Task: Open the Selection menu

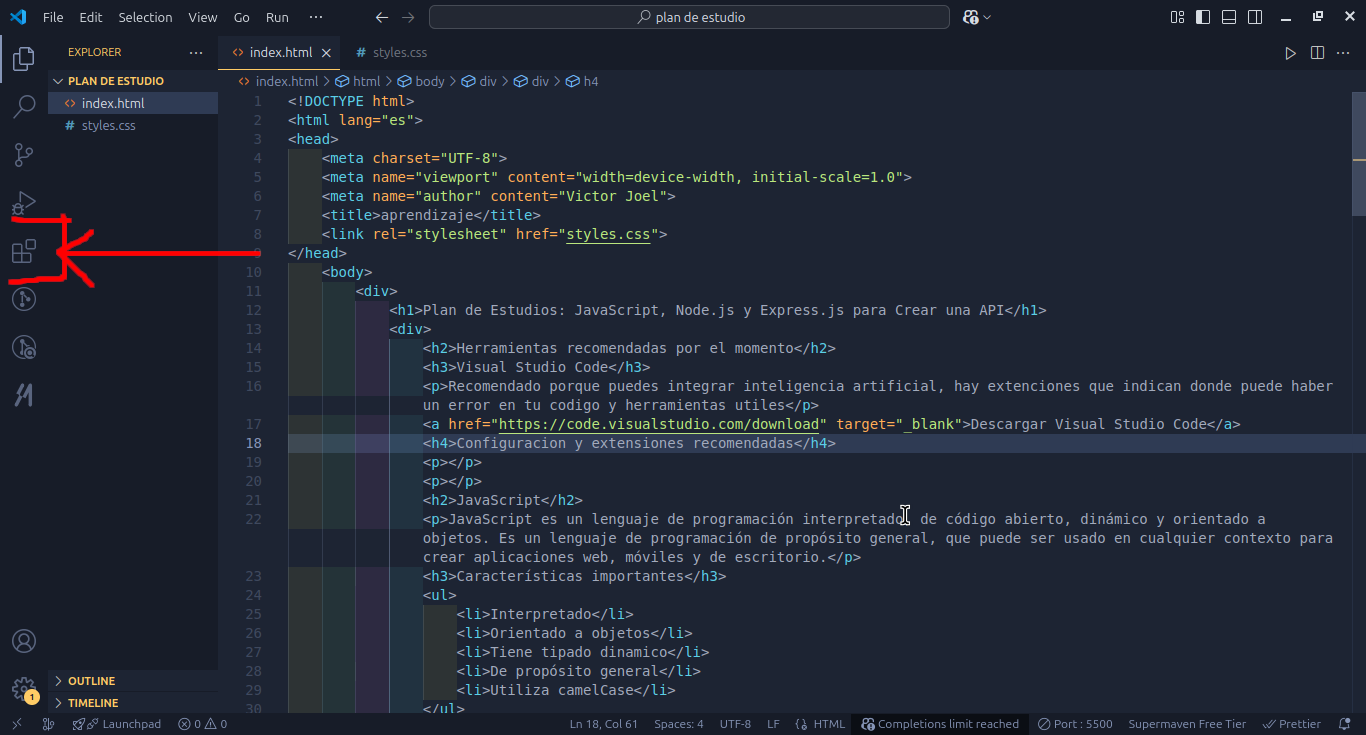Action: pos(145,17)
